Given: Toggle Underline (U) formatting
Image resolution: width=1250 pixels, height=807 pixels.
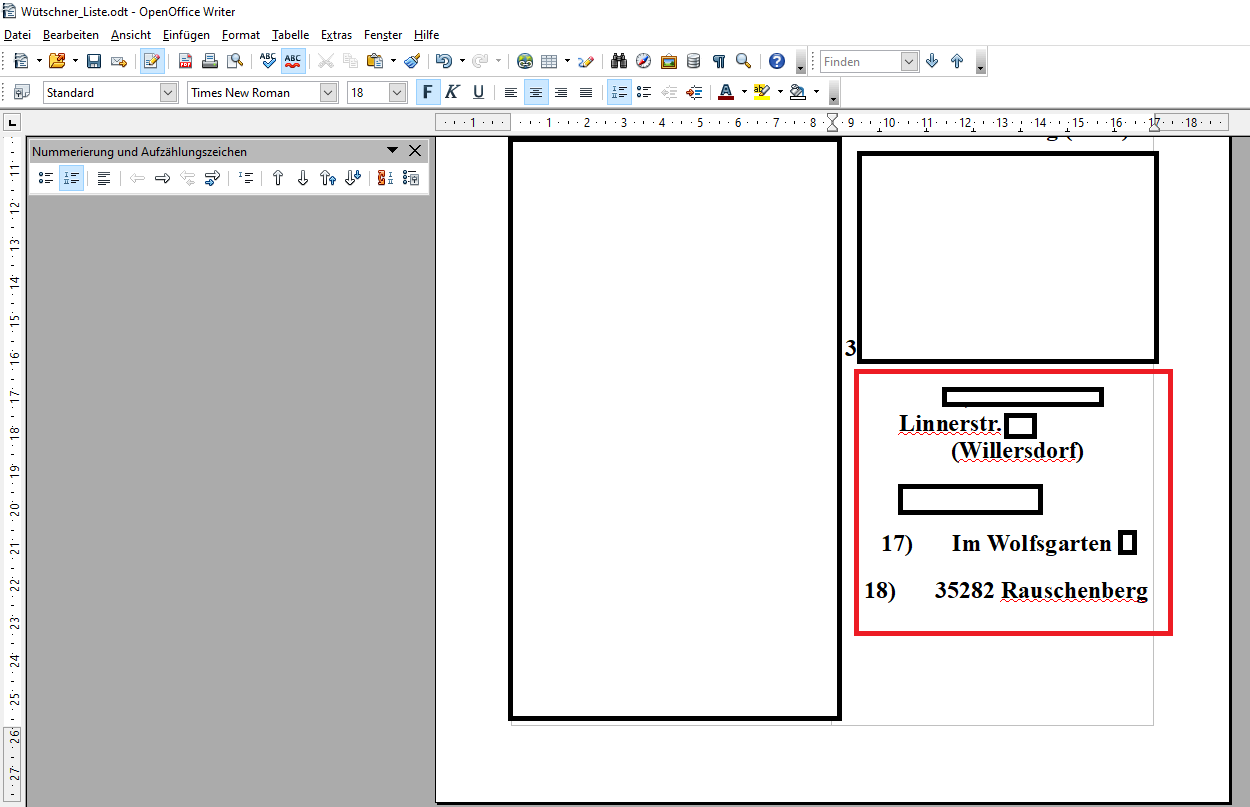Looking at the screenshot, I should point(478,92).
